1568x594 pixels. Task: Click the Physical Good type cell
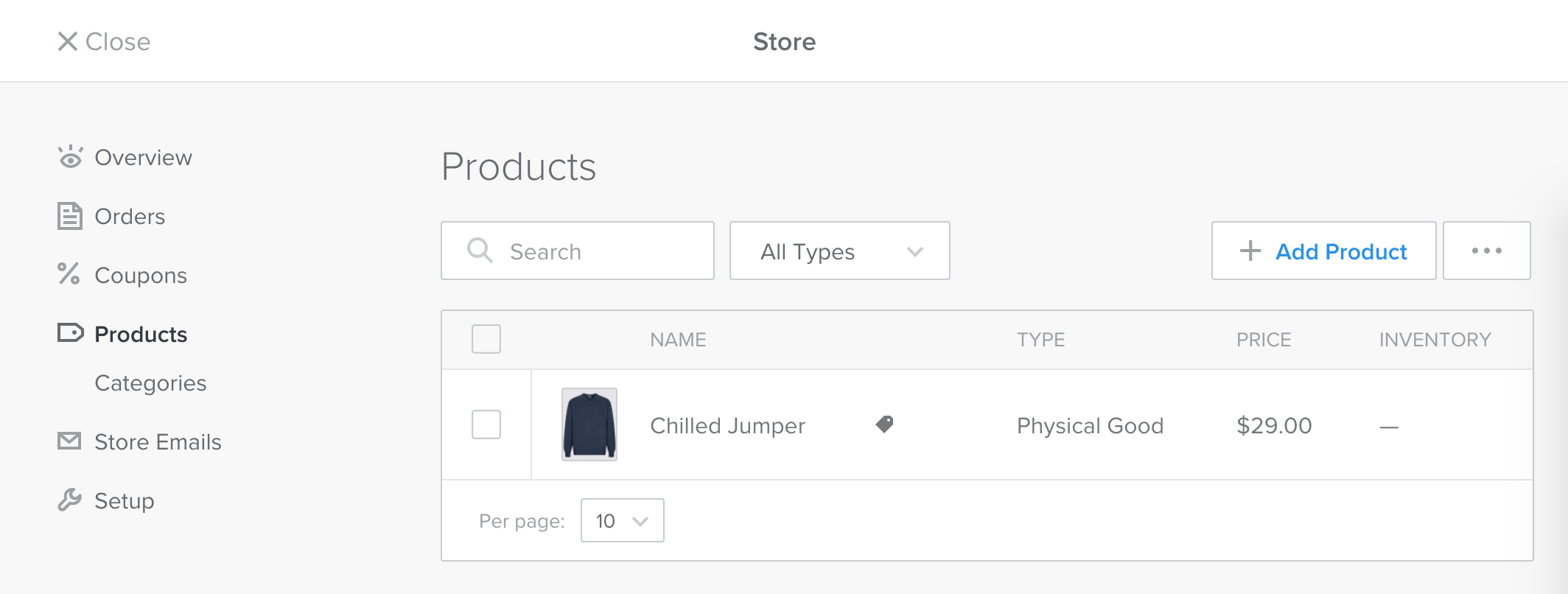tap(1090, 426)
